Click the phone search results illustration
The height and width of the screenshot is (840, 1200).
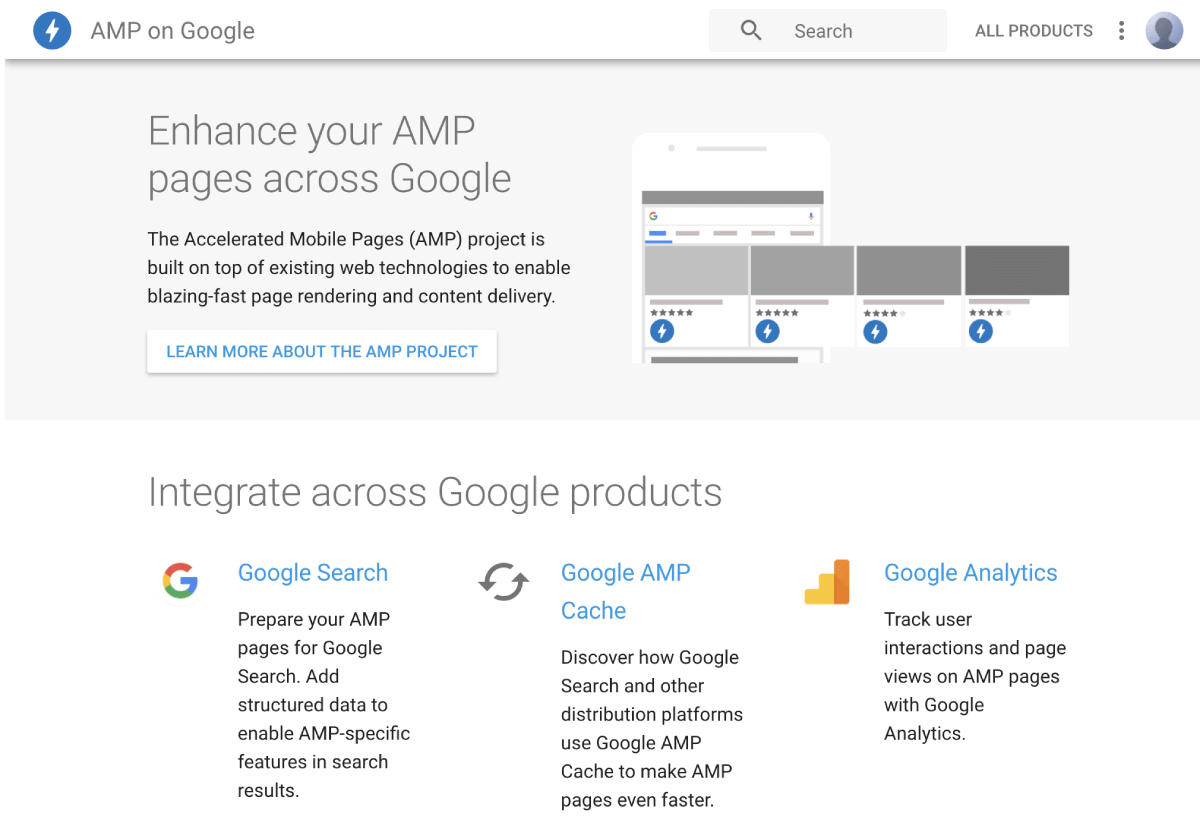point(850,248)
